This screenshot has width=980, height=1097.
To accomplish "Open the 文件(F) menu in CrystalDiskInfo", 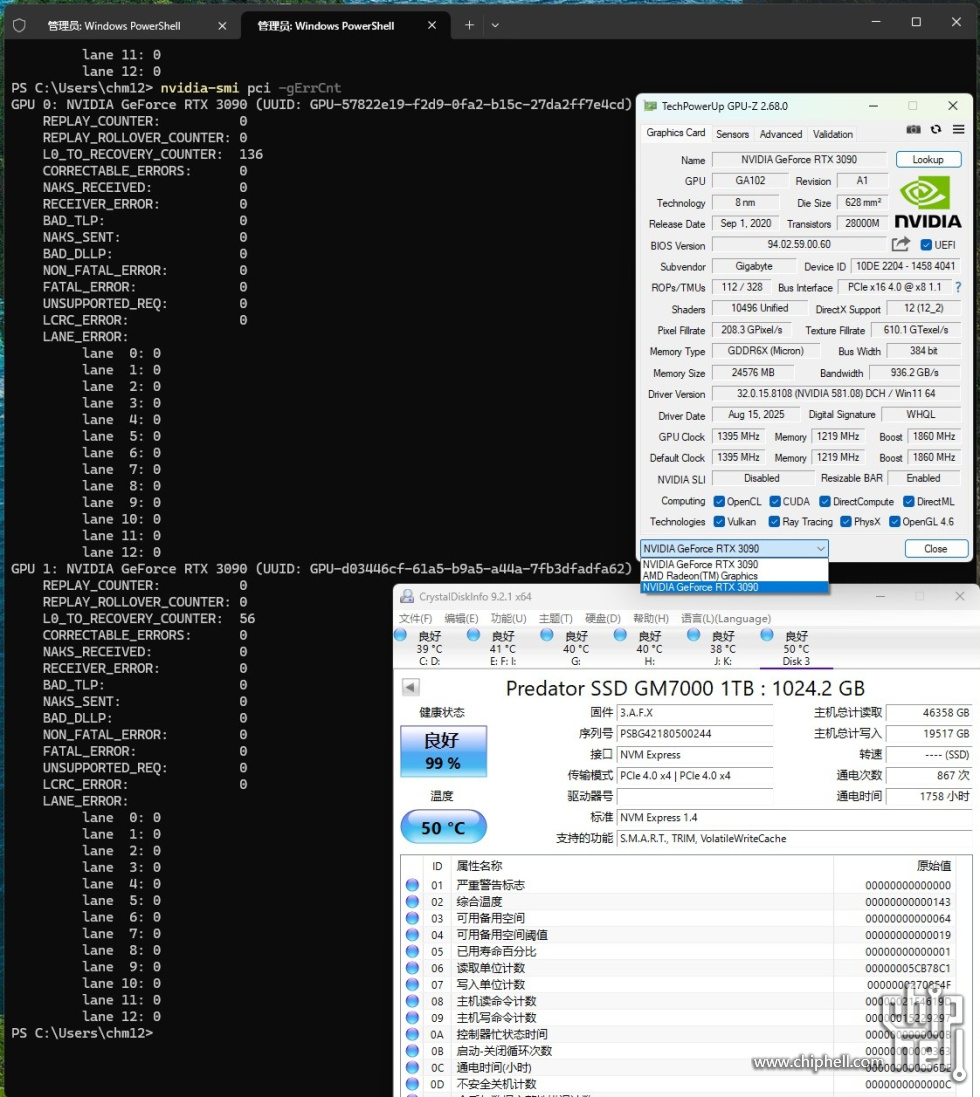I will [x=416, y=618].
